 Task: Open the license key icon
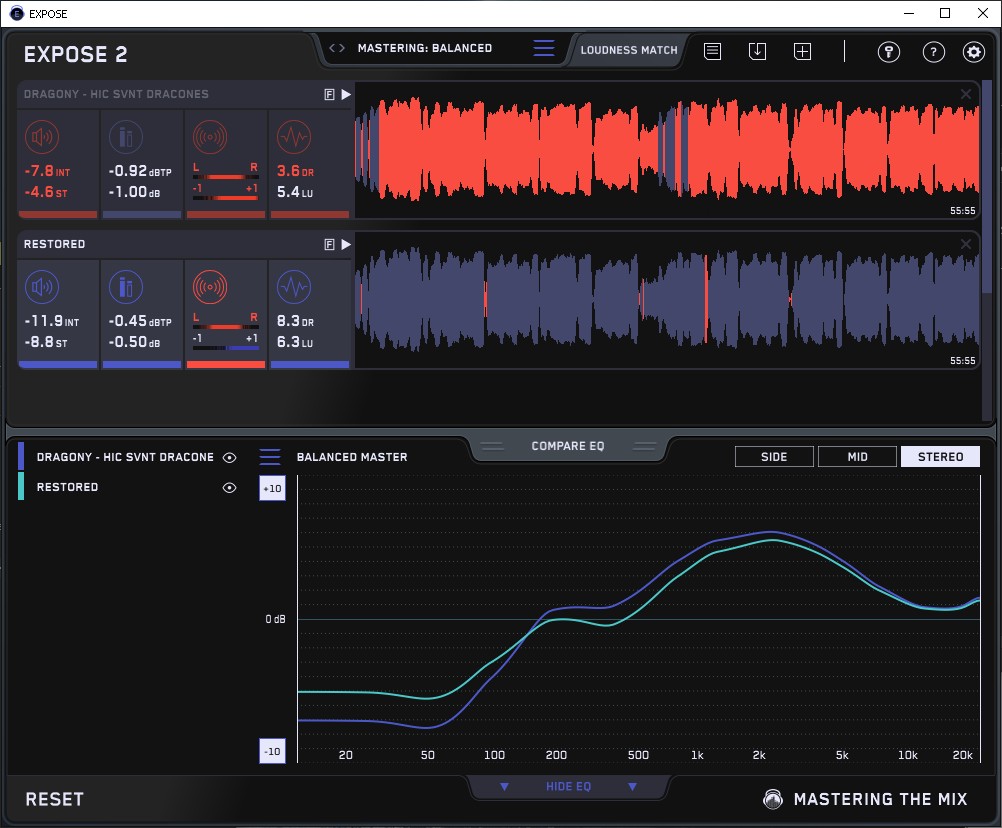(889, 51)
